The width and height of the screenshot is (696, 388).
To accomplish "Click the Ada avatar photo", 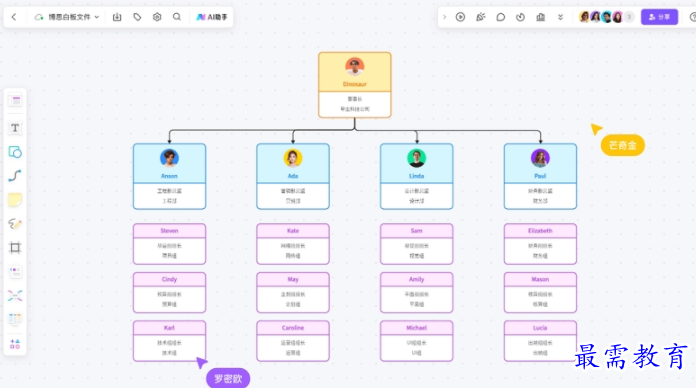I will click(293, 158).
